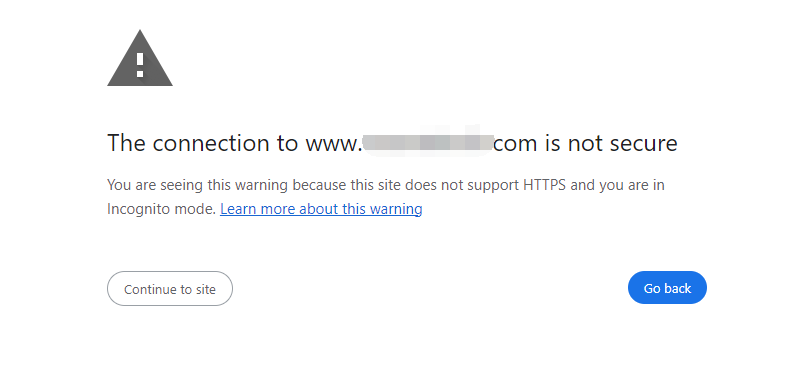Click the word 'not' in the heading
Viewport: 798px width, 379px height.
pyautogui.click(x=586, y=143)
